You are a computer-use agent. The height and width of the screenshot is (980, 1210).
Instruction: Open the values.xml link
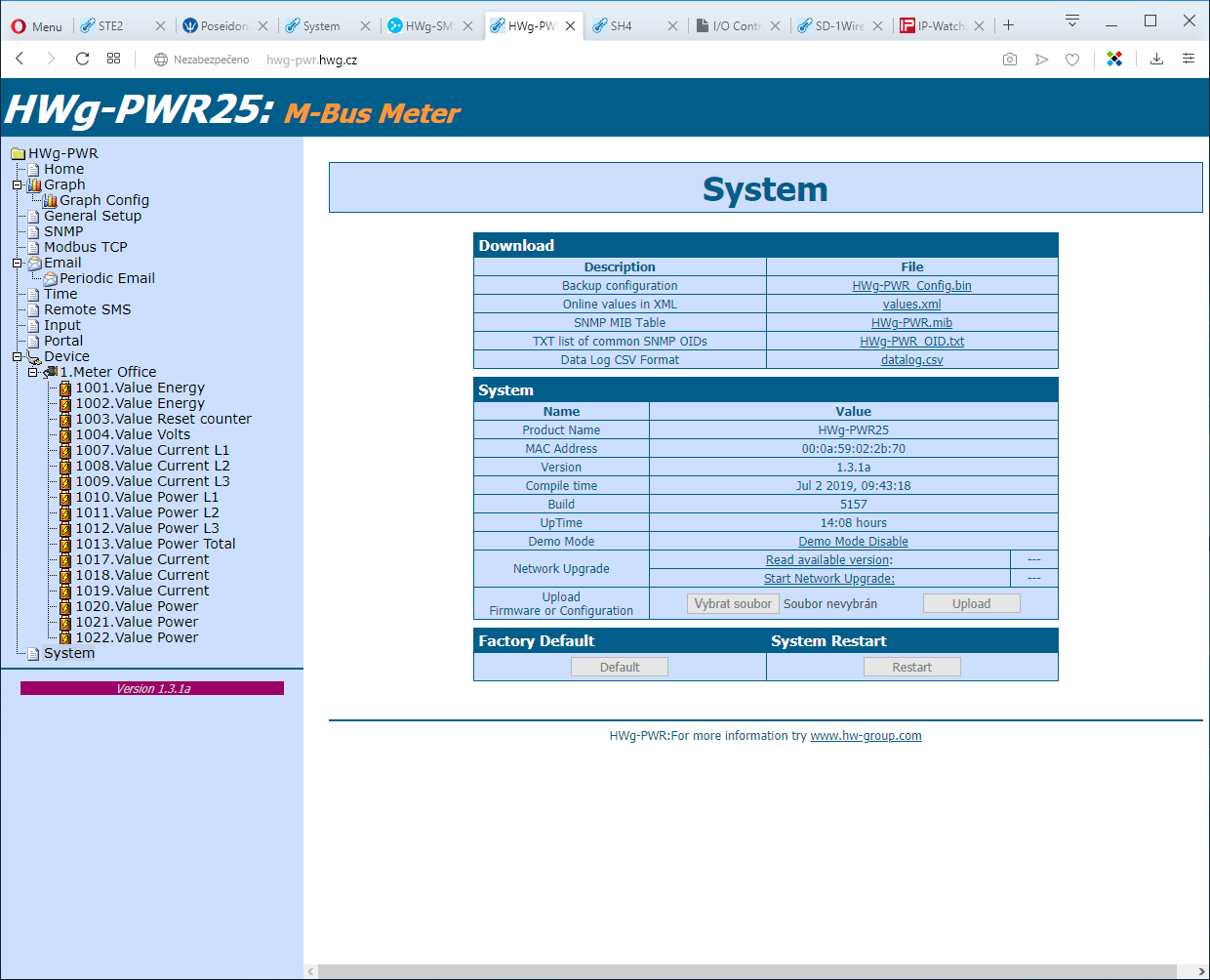click(x=911, y=305)
